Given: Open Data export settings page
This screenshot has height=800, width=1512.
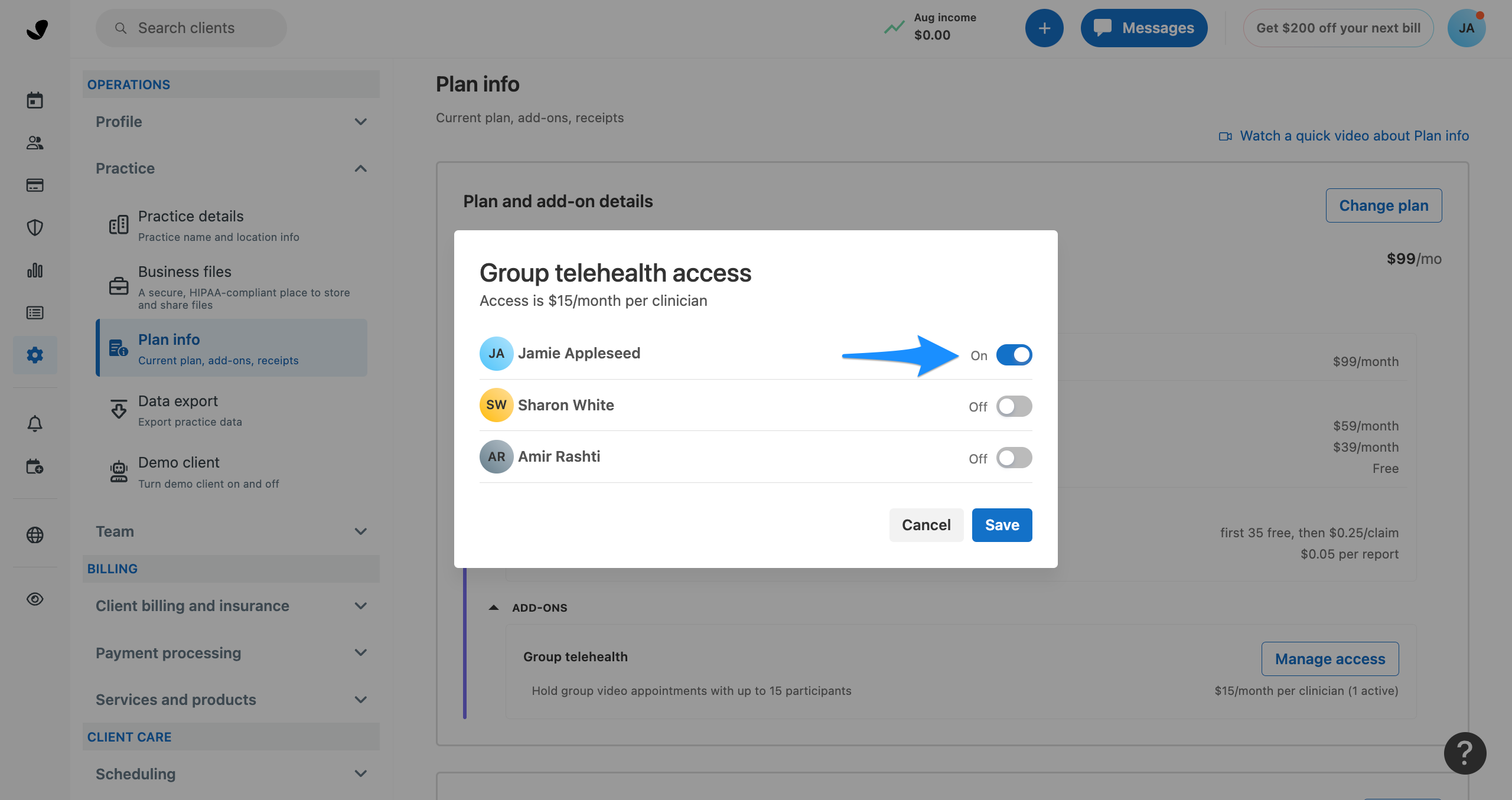Looking at the screenshot, I should coord(232,410).
